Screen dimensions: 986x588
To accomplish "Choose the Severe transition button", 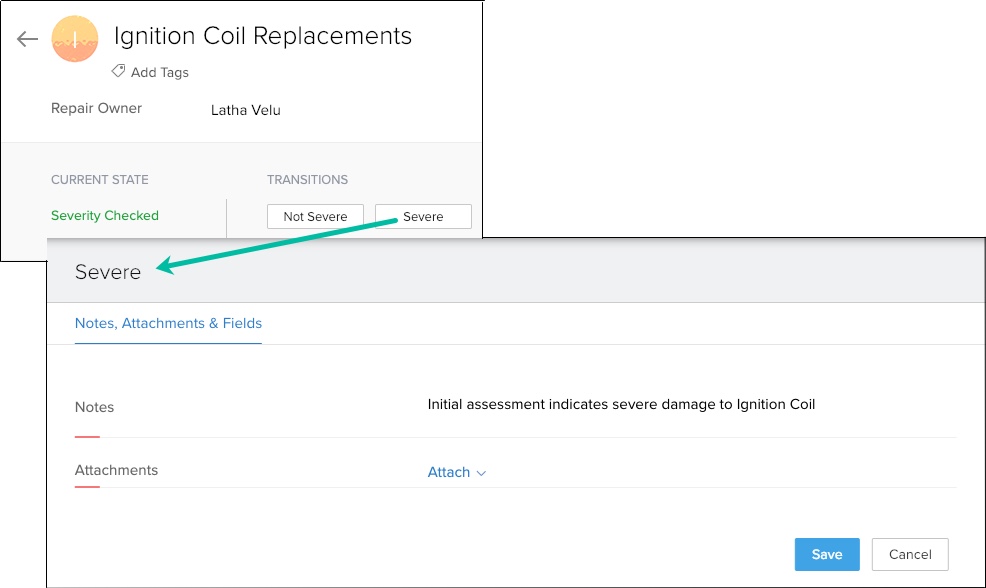I will 423,216.
